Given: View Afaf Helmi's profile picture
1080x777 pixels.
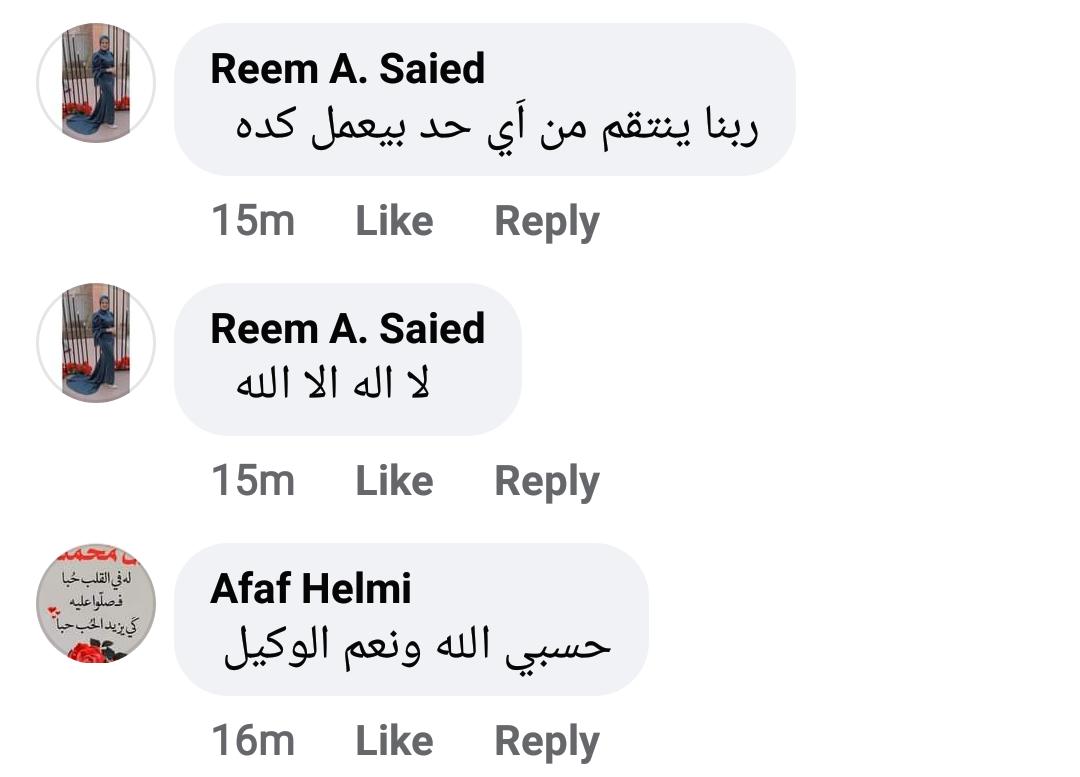Looking at the screenshot, I should [96, 603].
